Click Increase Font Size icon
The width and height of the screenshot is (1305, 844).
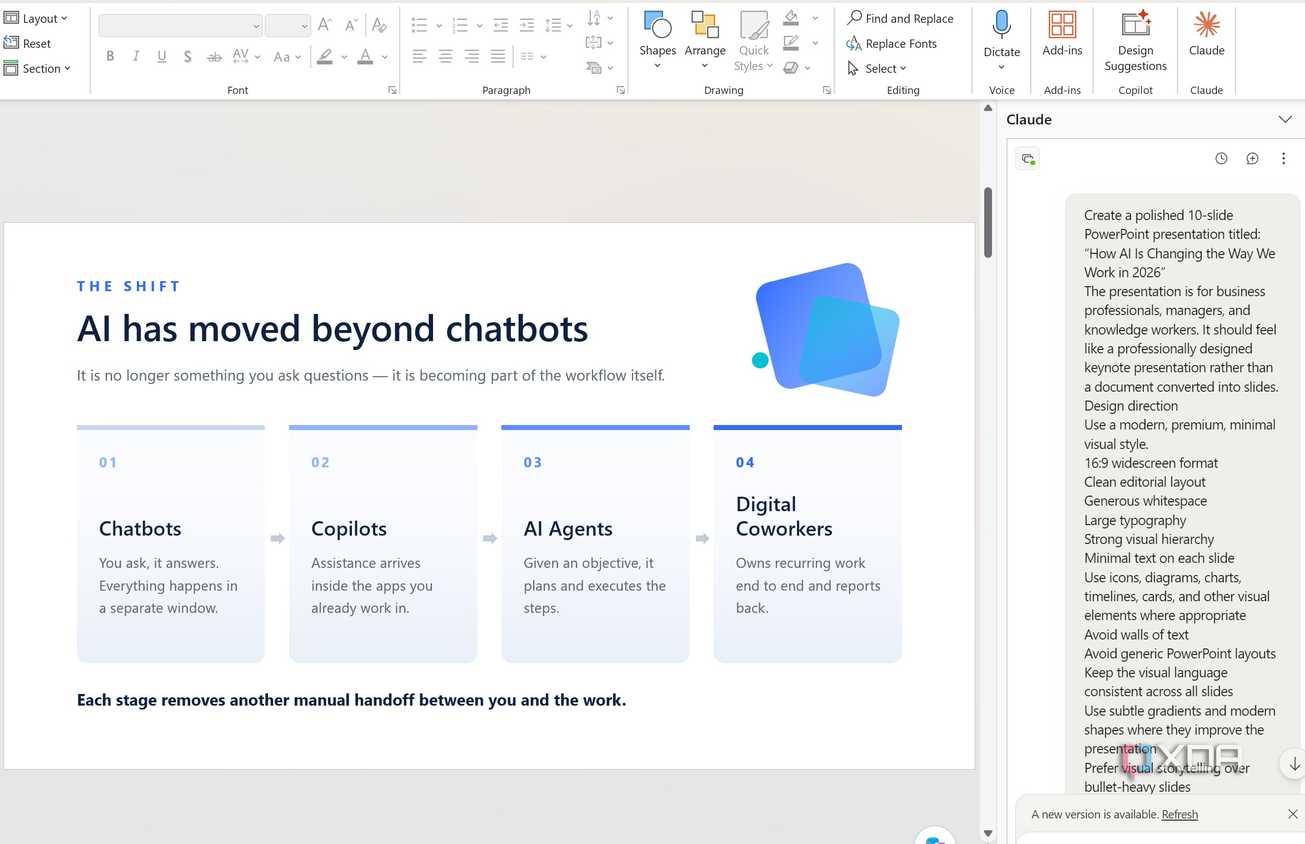click(325, 25)
